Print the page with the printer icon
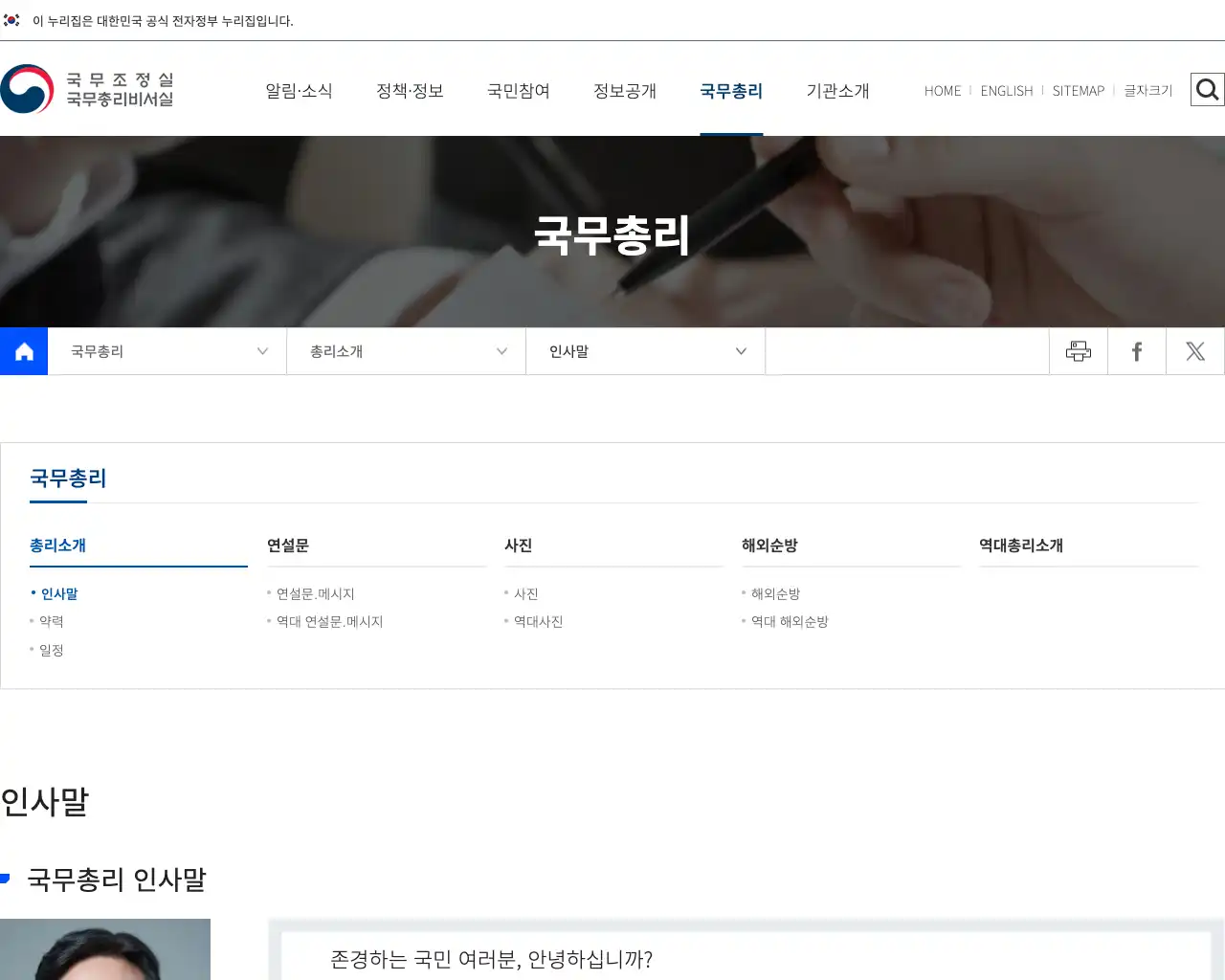The image size is (1225, 980). pos(1079,351)
